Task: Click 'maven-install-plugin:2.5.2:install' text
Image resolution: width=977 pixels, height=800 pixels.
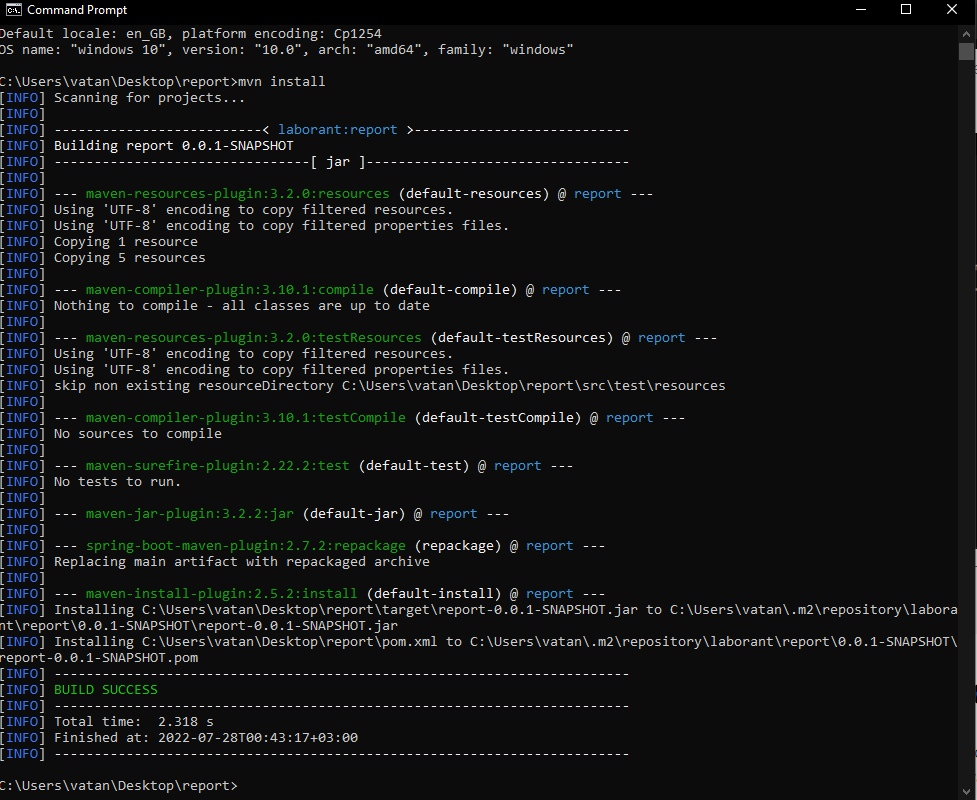Action: (221, 594)
